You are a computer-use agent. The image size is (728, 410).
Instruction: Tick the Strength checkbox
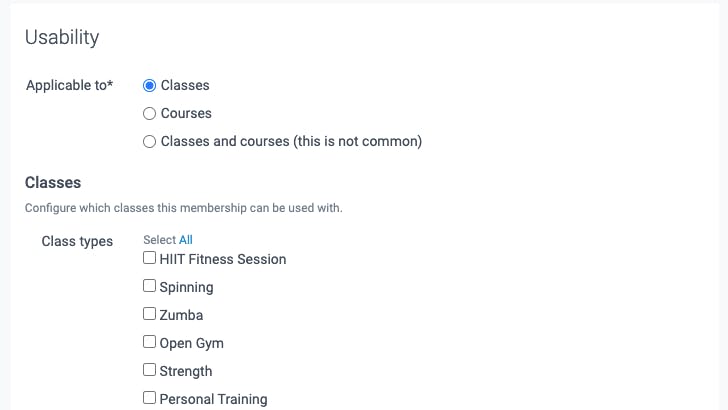tap(150, 370)
